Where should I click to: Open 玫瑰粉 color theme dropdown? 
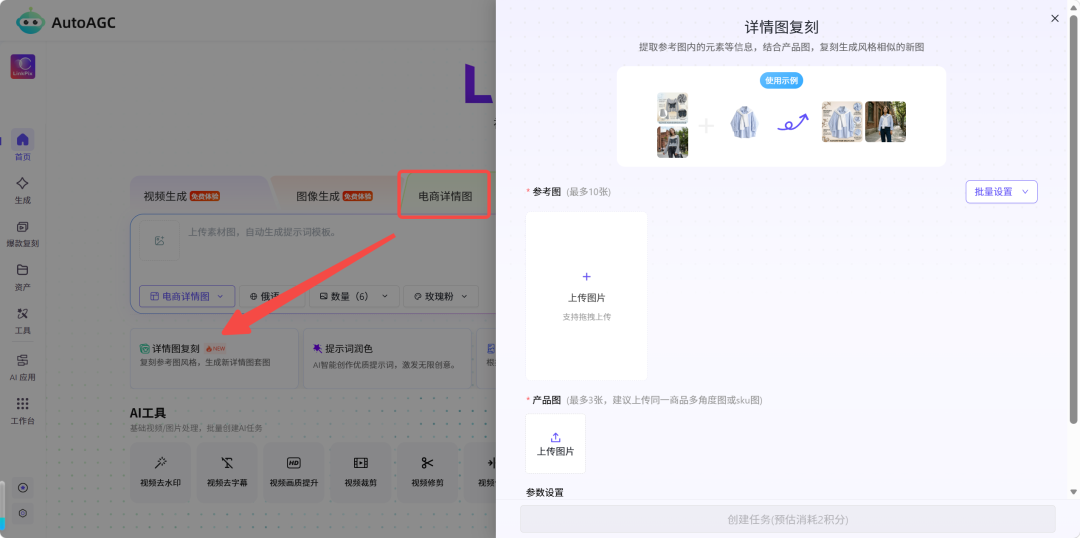click(441, 296)
